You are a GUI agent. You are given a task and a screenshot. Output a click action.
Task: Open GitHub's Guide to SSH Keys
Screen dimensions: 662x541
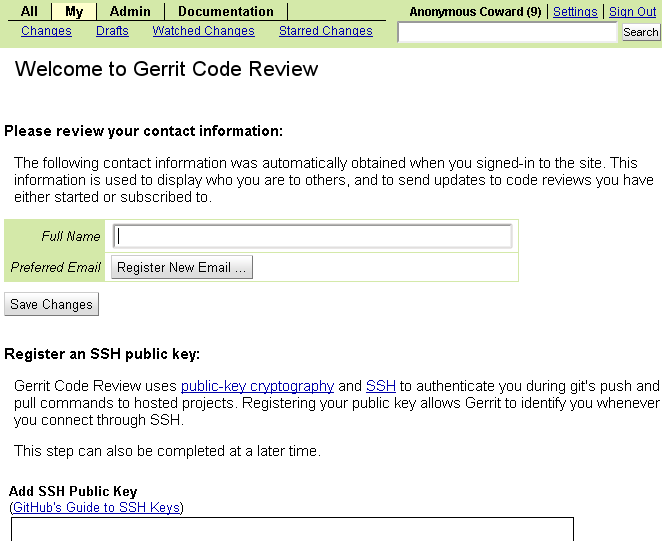pos(97,507)
